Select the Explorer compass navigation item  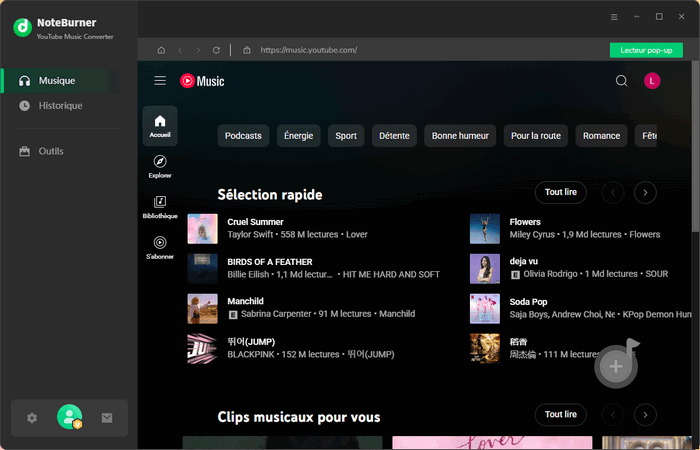click(160, 167)
